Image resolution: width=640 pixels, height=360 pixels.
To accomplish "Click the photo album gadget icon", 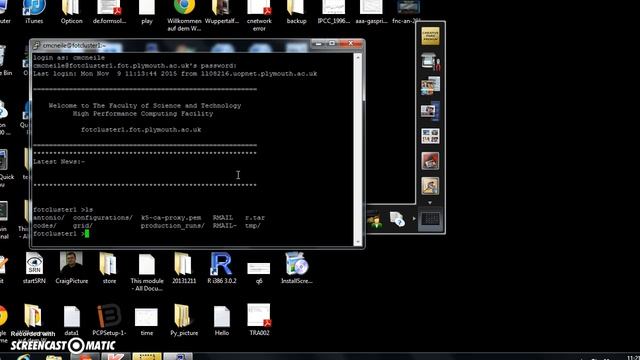I will coord(430,111).
